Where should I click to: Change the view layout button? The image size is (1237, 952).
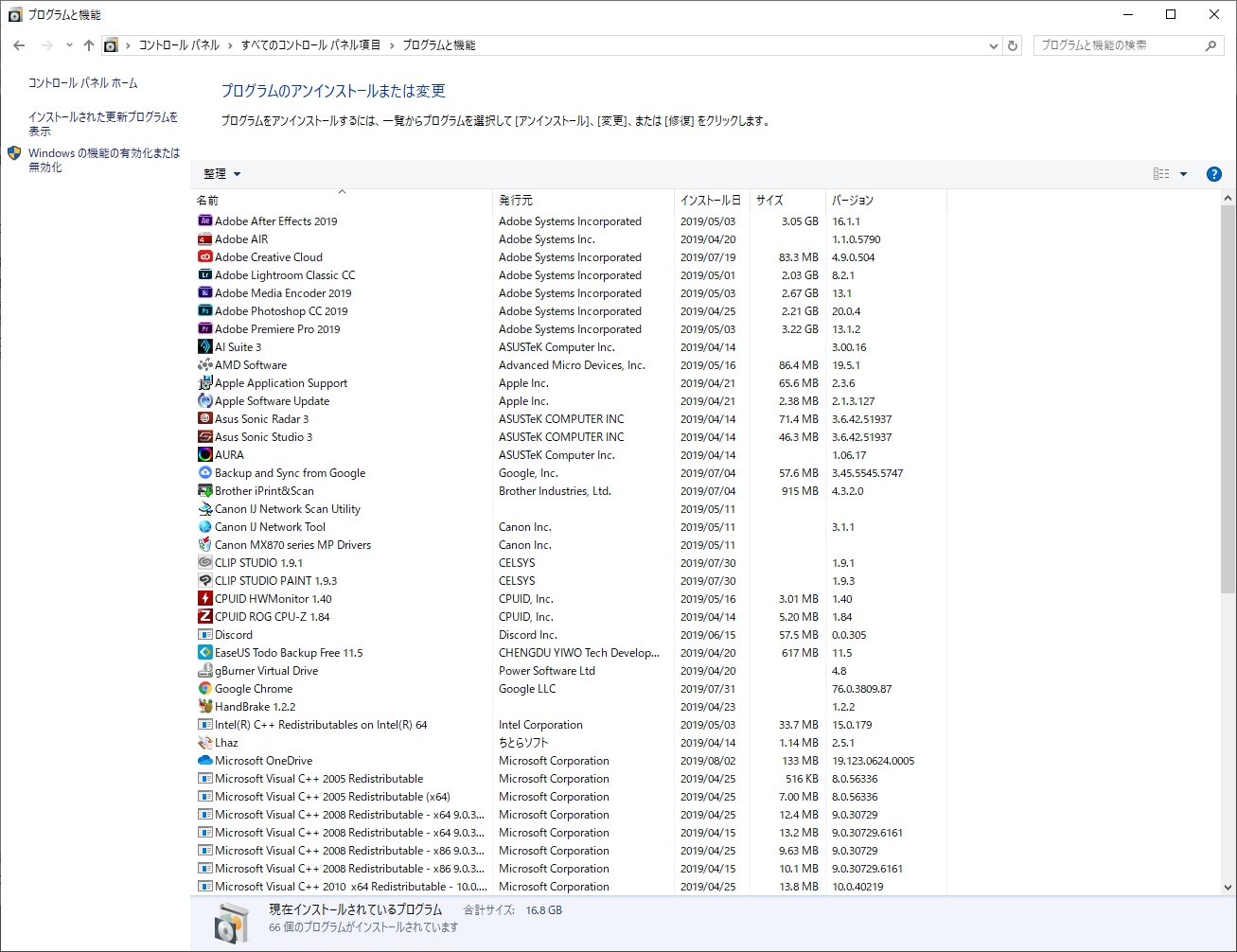(x=1161, y=174)
